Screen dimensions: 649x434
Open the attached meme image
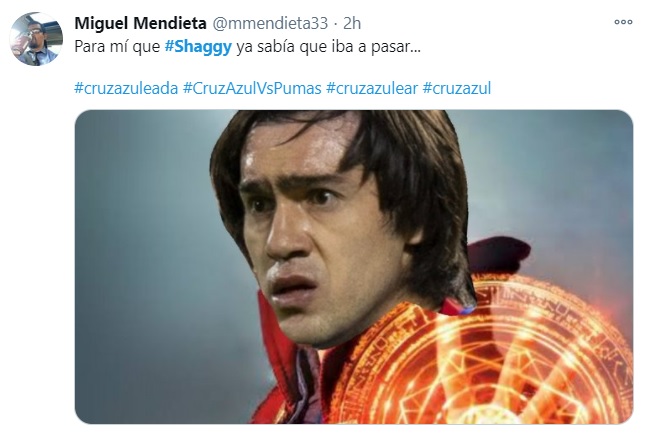(x=354, y=267)
